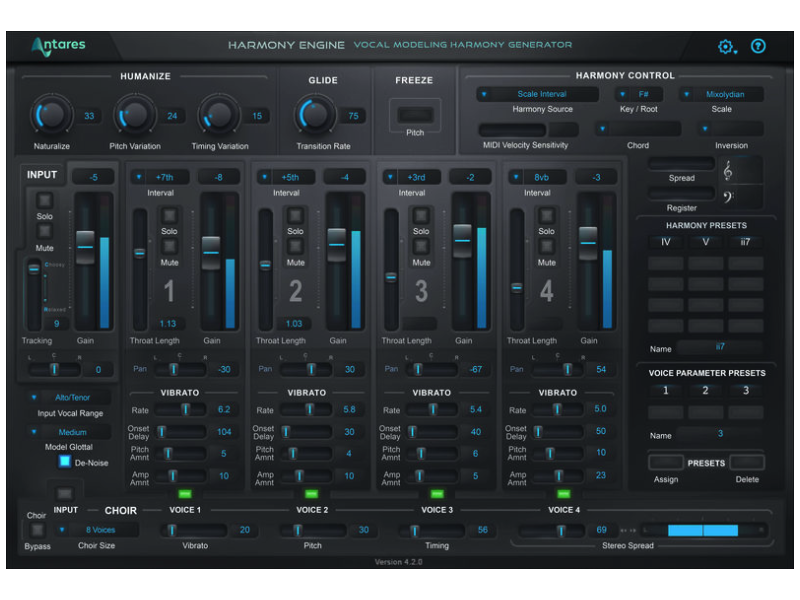This screenshot has height=600, width=800.
Task: Toggle the Input choir enable button
Action: pos(64,493)
